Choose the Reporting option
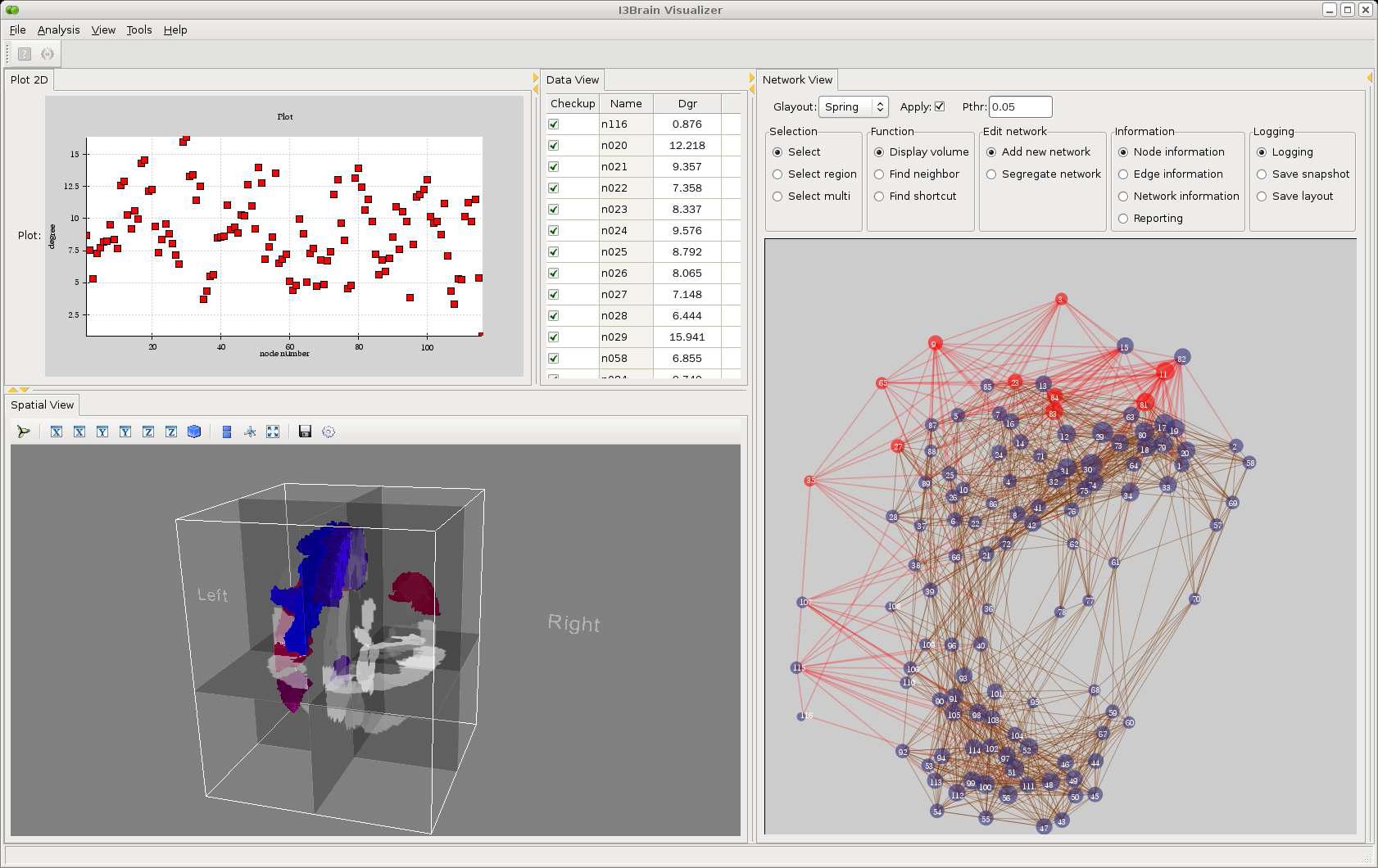The image size is (1378, 868). pos(1150,219)
